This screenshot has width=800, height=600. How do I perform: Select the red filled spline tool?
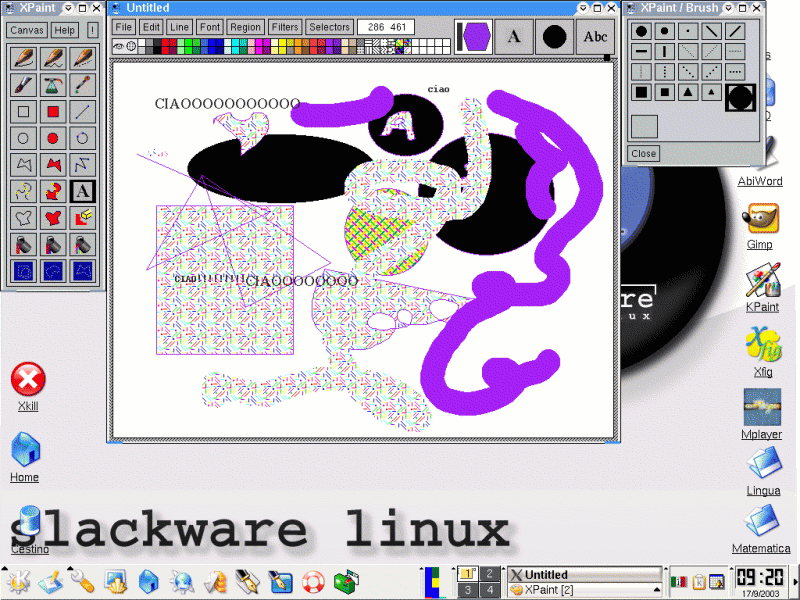click(x=53, y=191)
